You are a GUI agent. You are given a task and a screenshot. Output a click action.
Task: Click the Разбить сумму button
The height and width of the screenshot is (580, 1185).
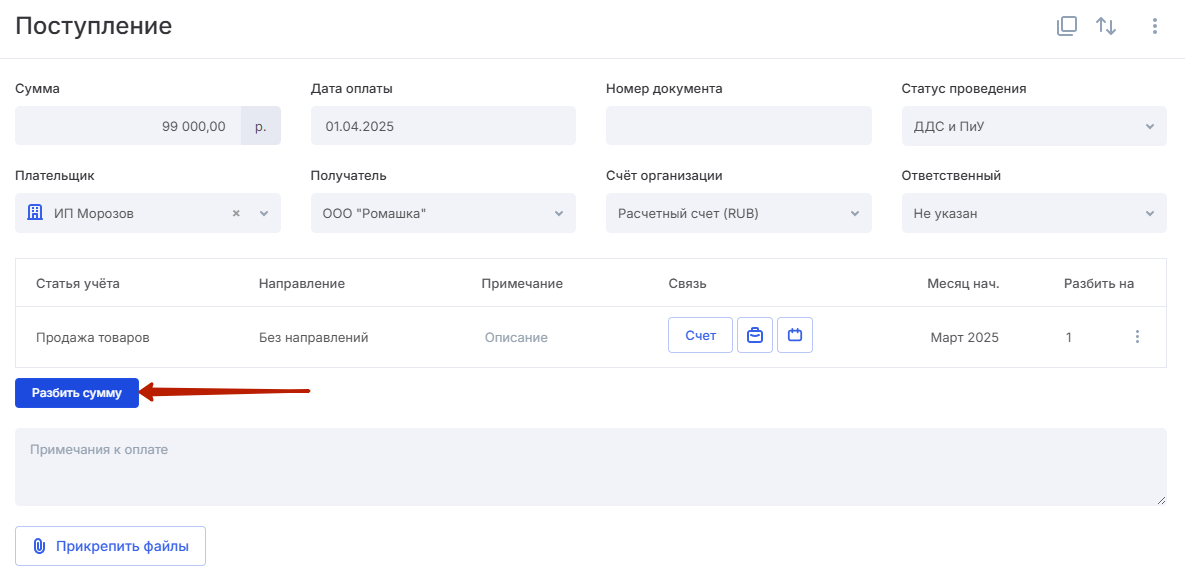77,393
